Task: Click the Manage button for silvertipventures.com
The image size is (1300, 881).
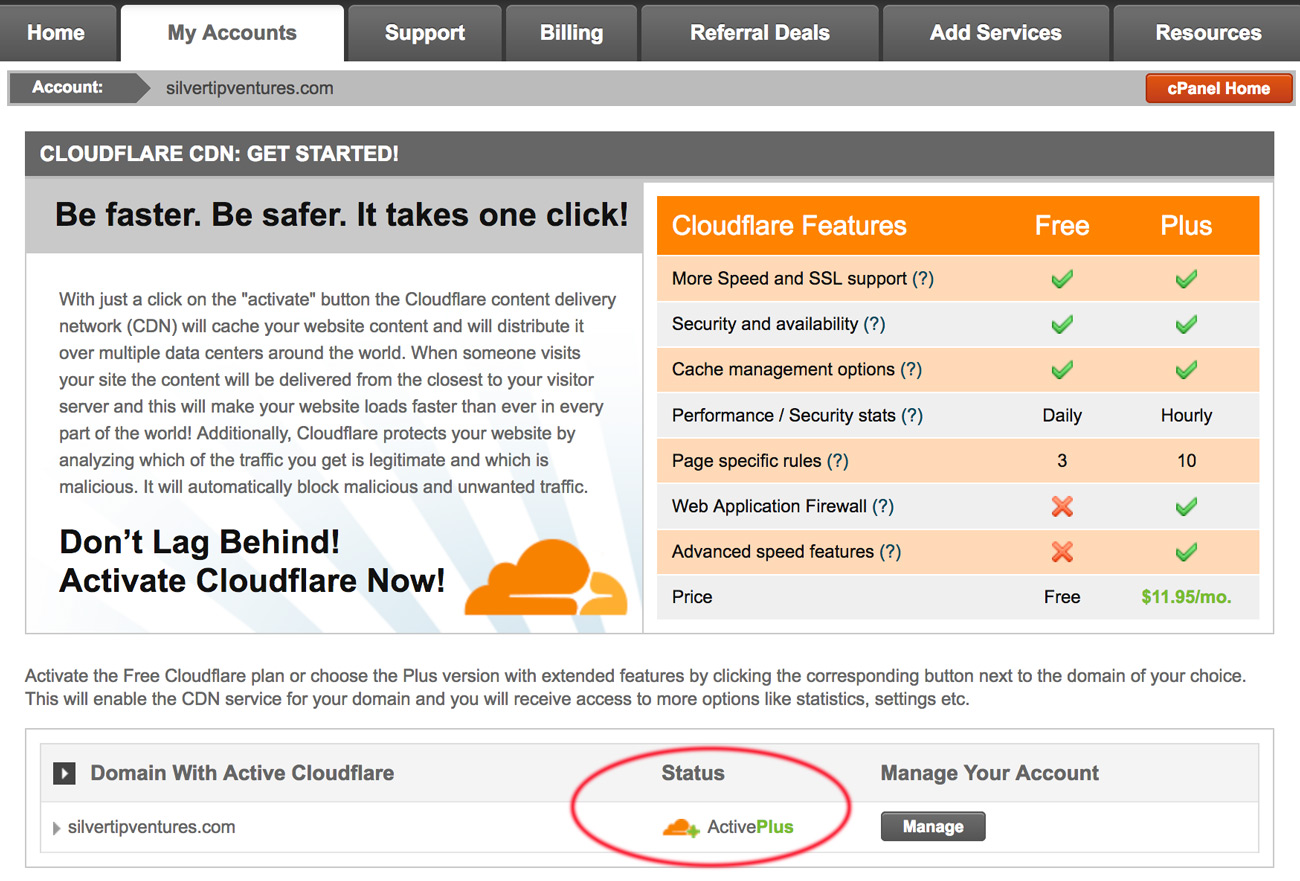Action: (933, 827)
